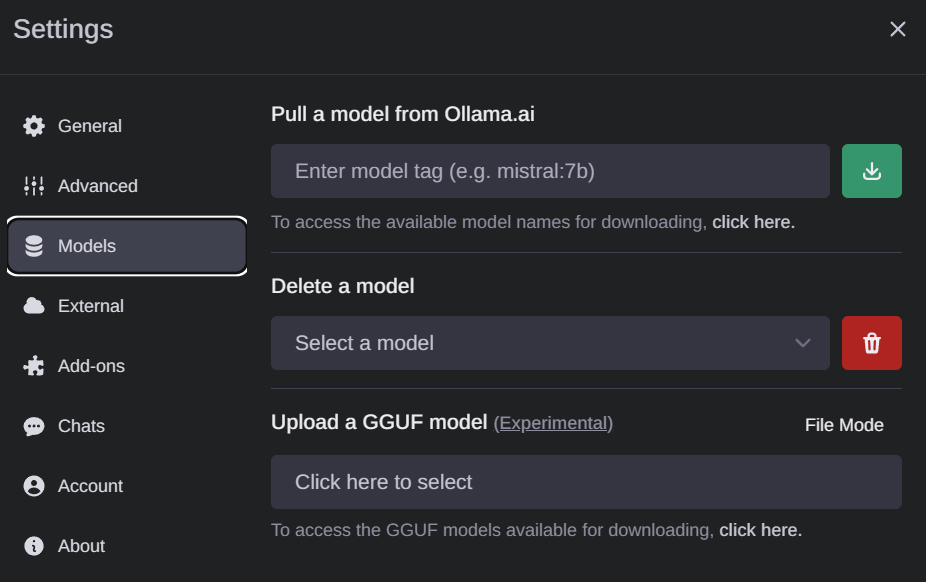Click the Models database stack icon

coord(34,246)
